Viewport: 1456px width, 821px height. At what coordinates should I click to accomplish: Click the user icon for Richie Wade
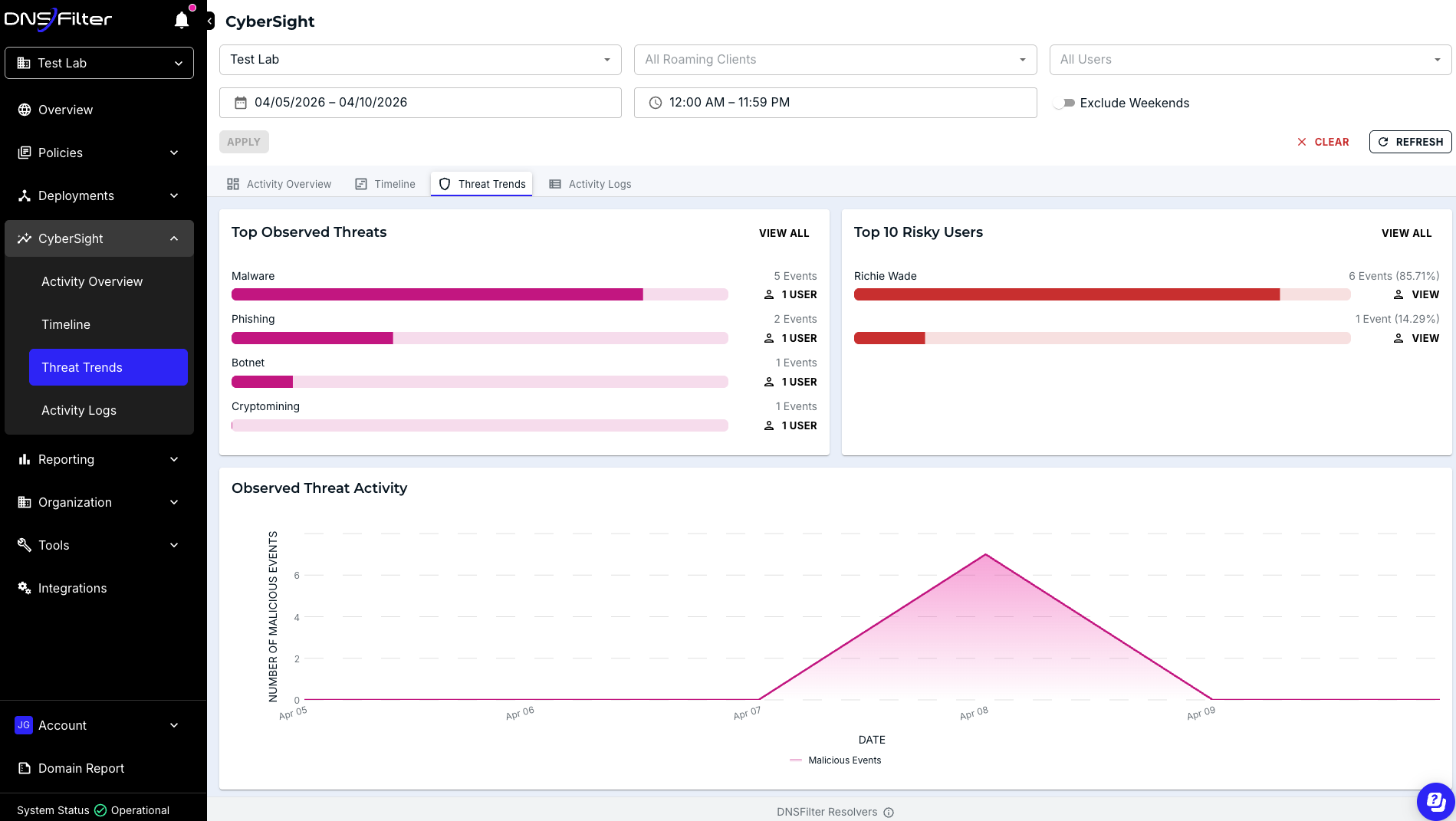[x=1398, y=294]
